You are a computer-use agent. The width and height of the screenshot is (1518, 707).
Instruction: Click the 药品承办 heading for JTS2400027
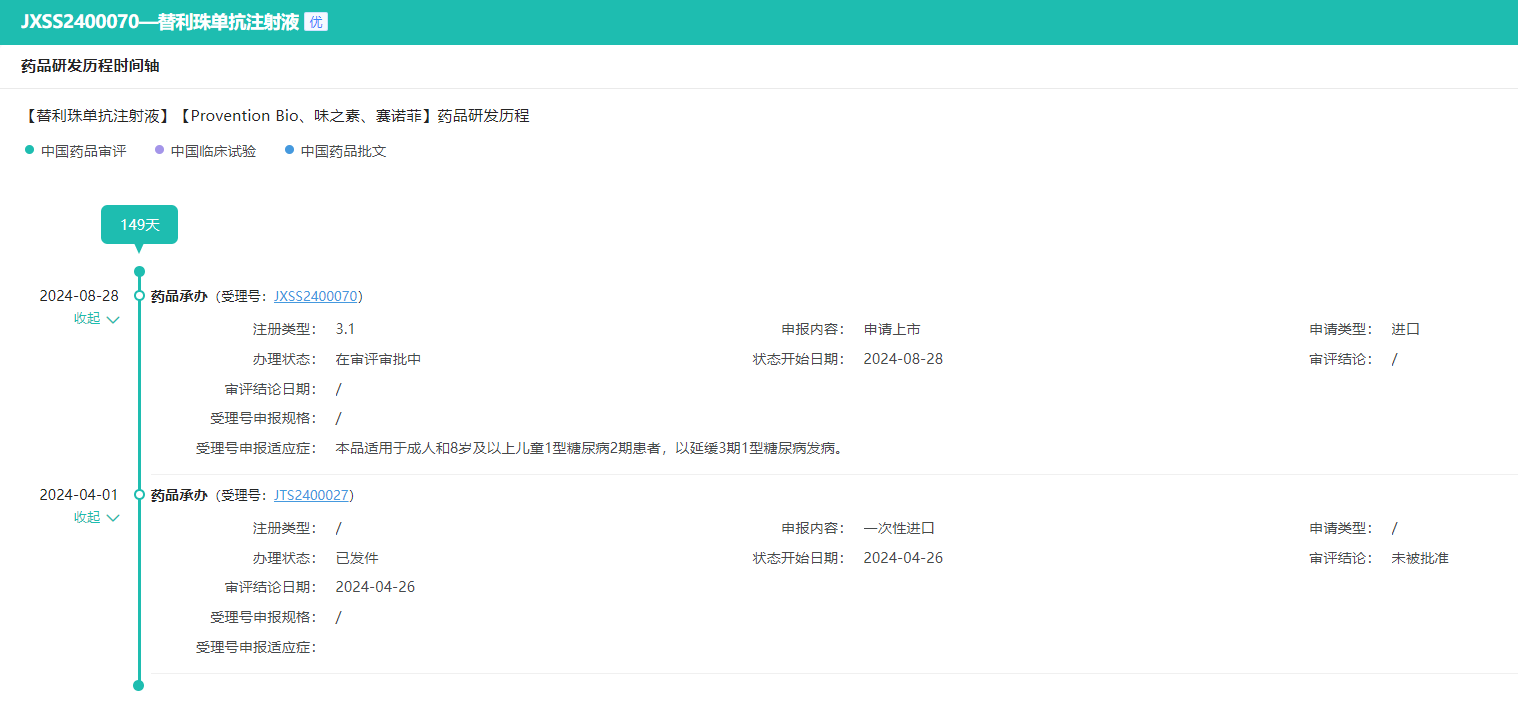pyautogui.click(x=179, y=495)
